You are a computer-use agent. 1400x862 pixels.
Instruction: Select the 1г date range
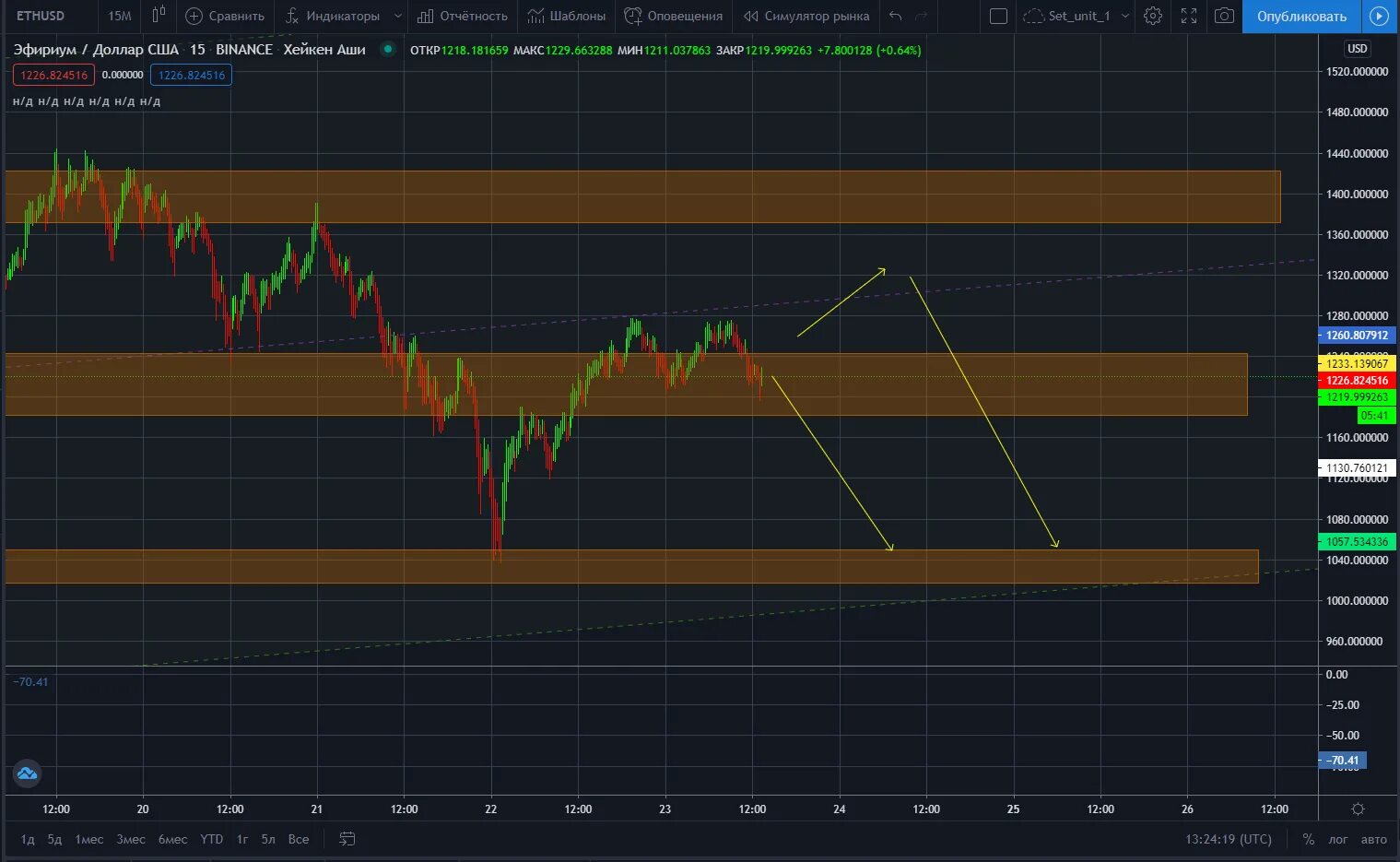coord(242,839)
